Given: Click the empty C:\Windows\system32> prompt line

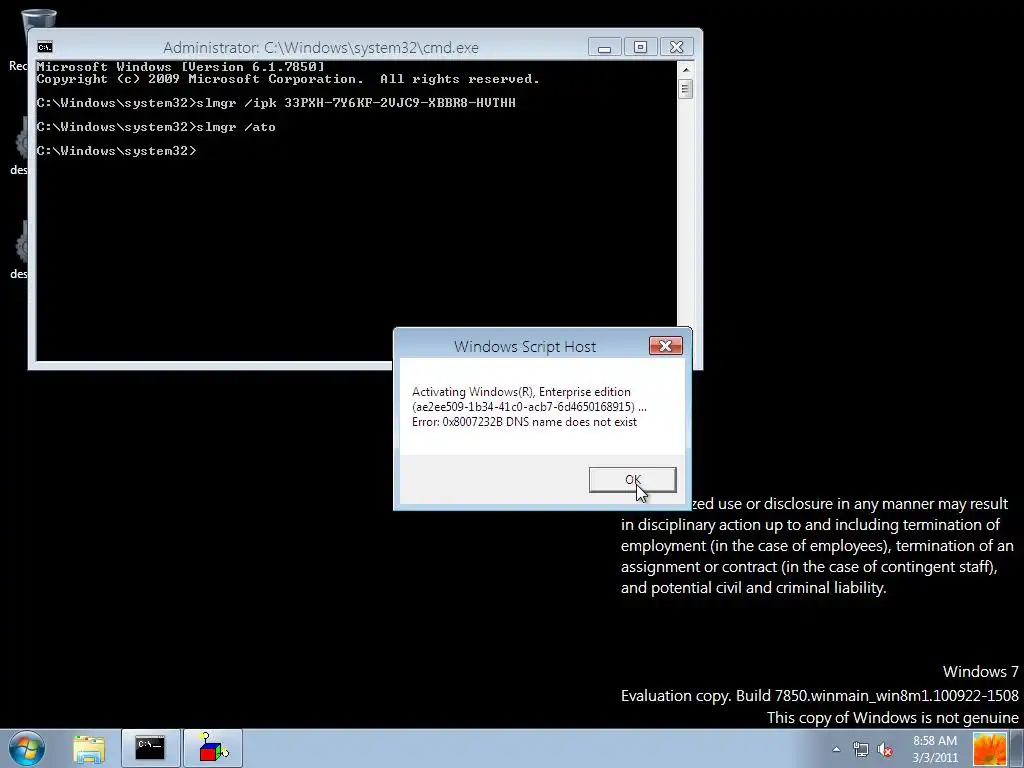Looking at the screenshot, I should (116, 151).
